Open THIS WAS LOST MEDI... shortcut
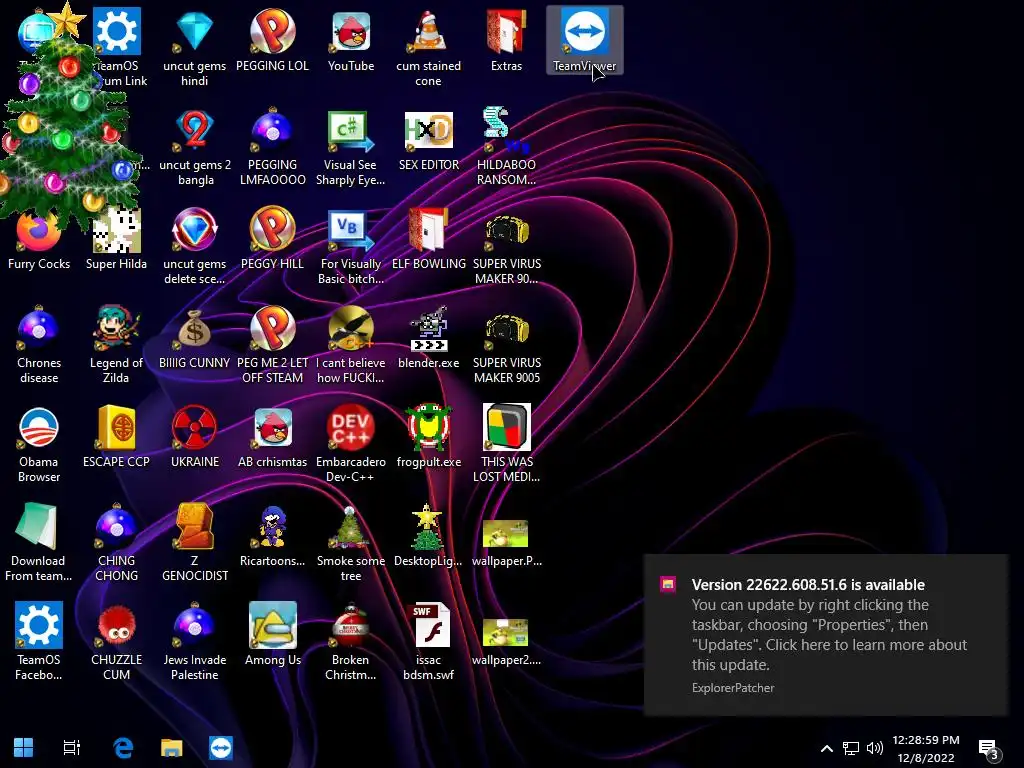 (506, 444)
